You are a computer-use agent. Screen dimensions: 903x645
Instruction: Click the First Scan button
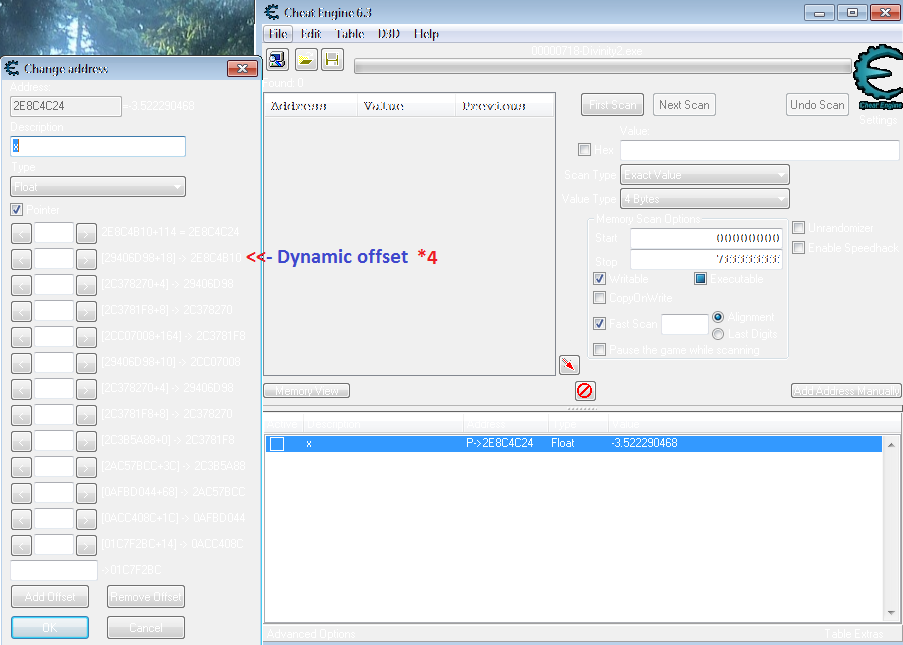(612, 105)
